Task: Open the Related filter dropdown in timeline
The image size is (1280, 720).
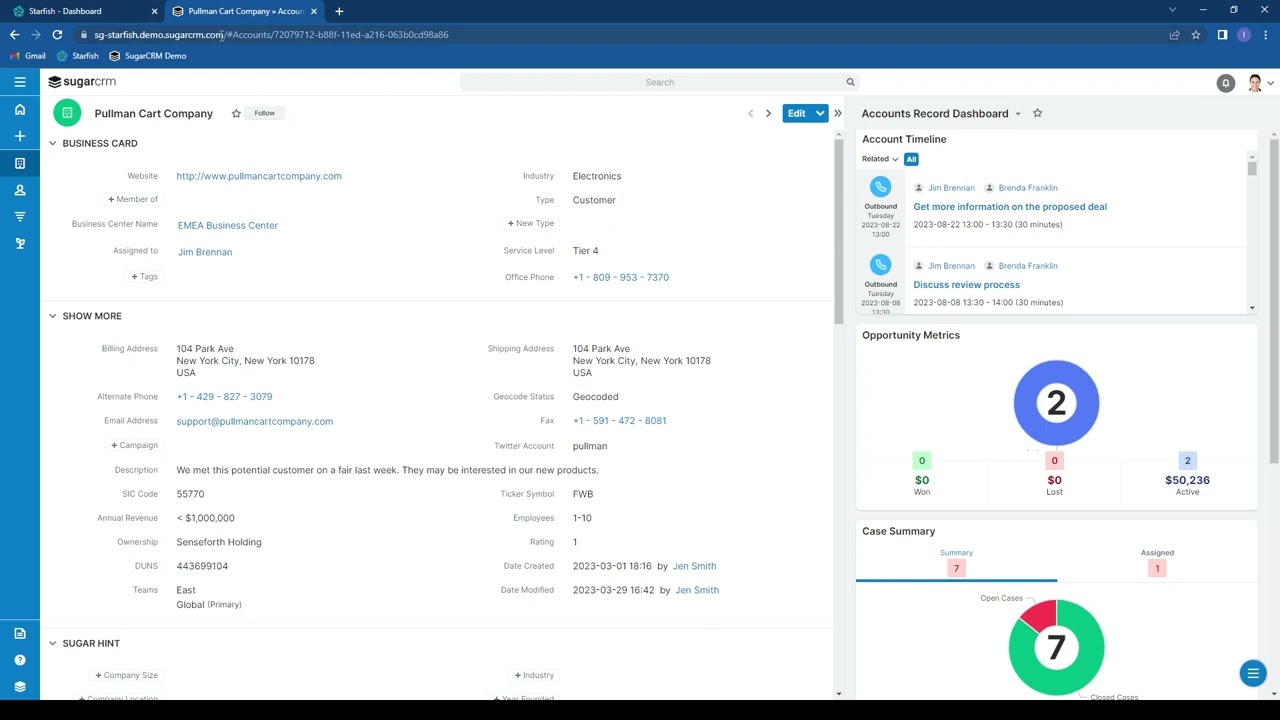Action: [x=880, y=159]
